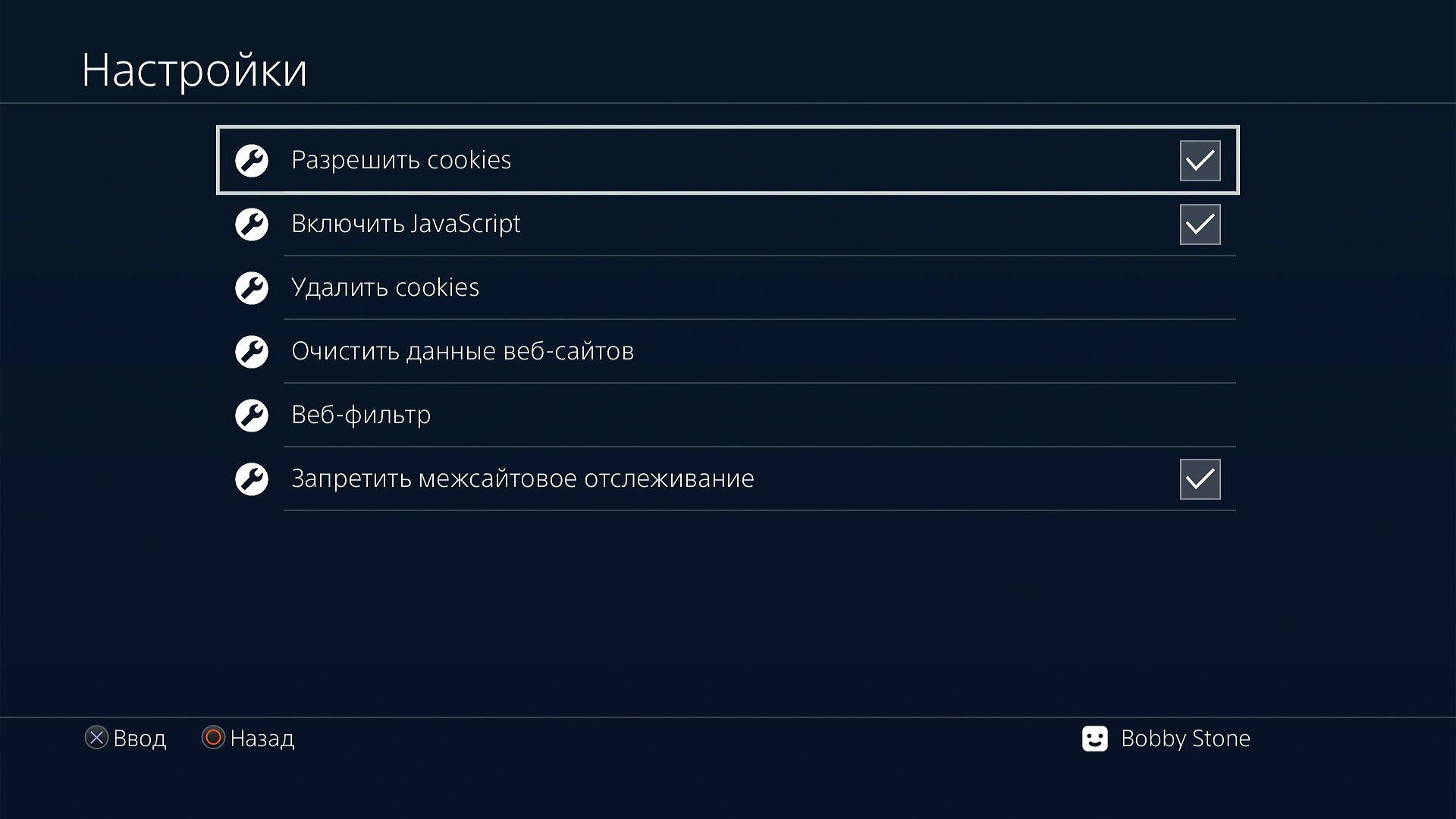The width and height of the screenshot is (1456, 819).
Task: Click the smiley avatar icon for Bobby Stone
Action: tap(1094, 739)
